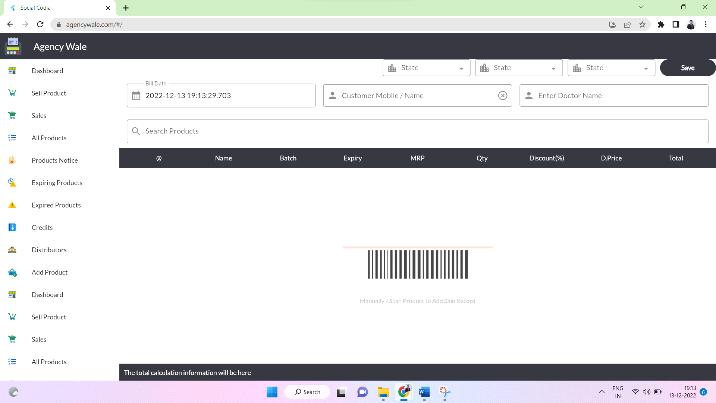Open Credits from the sidebar
The image size is (716, 403).
click(42, 227)
